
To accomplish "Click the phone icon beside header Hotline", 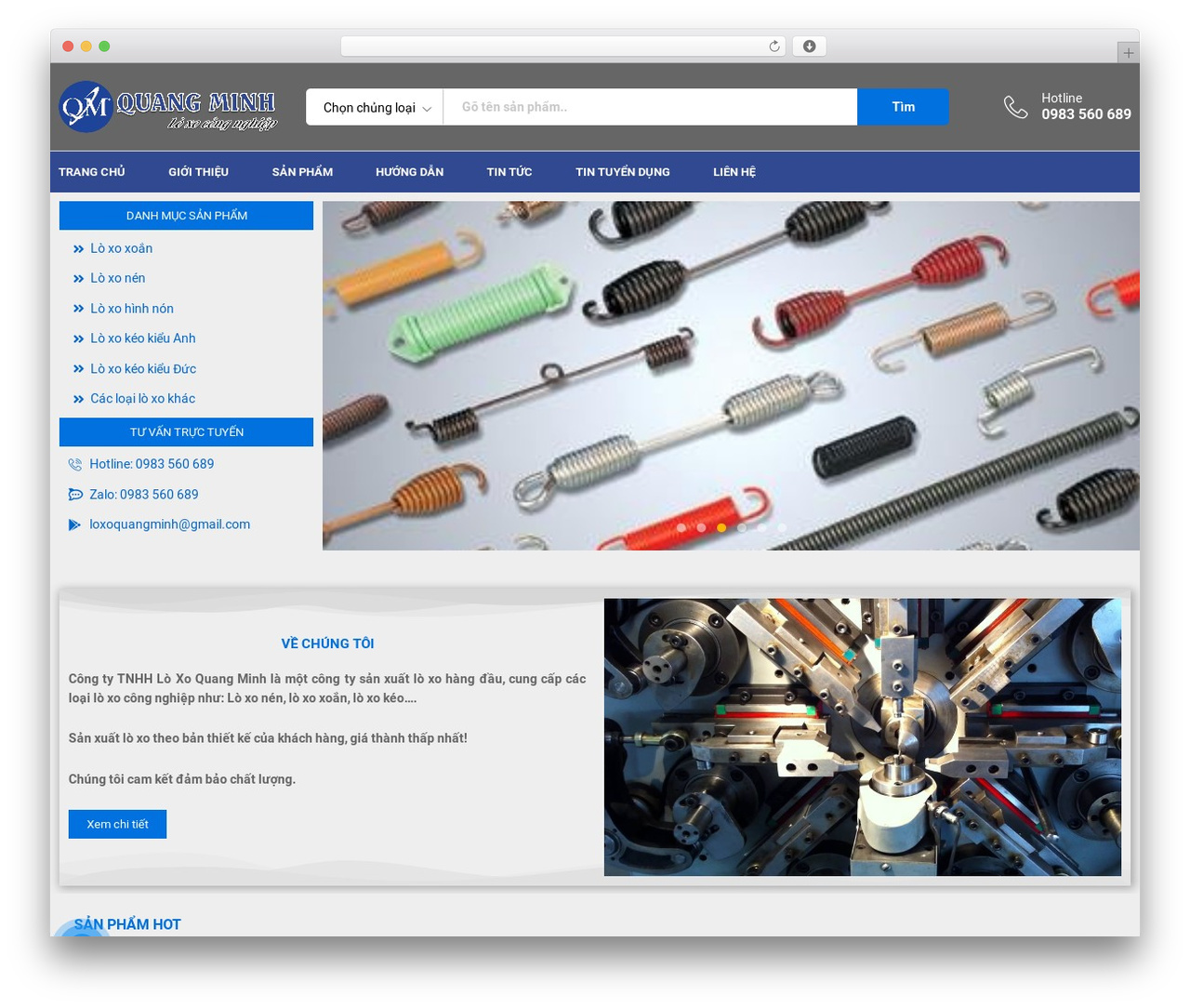I will (1015, 107).
